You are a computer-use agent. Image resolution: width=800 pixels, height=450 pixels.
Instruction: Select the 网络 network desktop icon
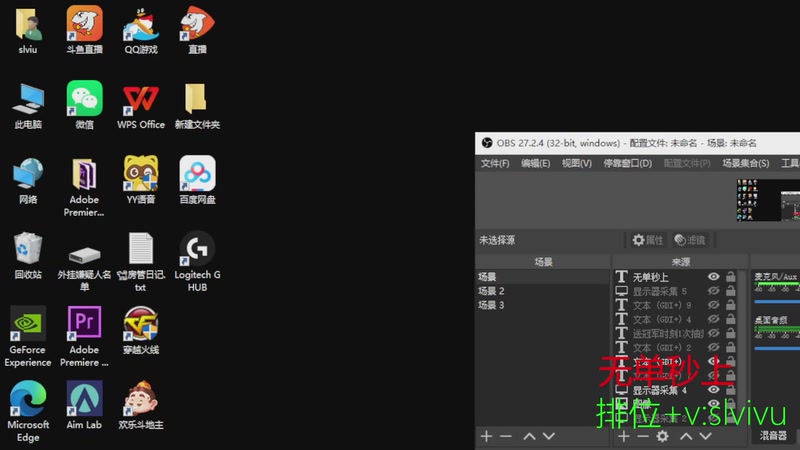pyautogui.click(x=28, y=181)
